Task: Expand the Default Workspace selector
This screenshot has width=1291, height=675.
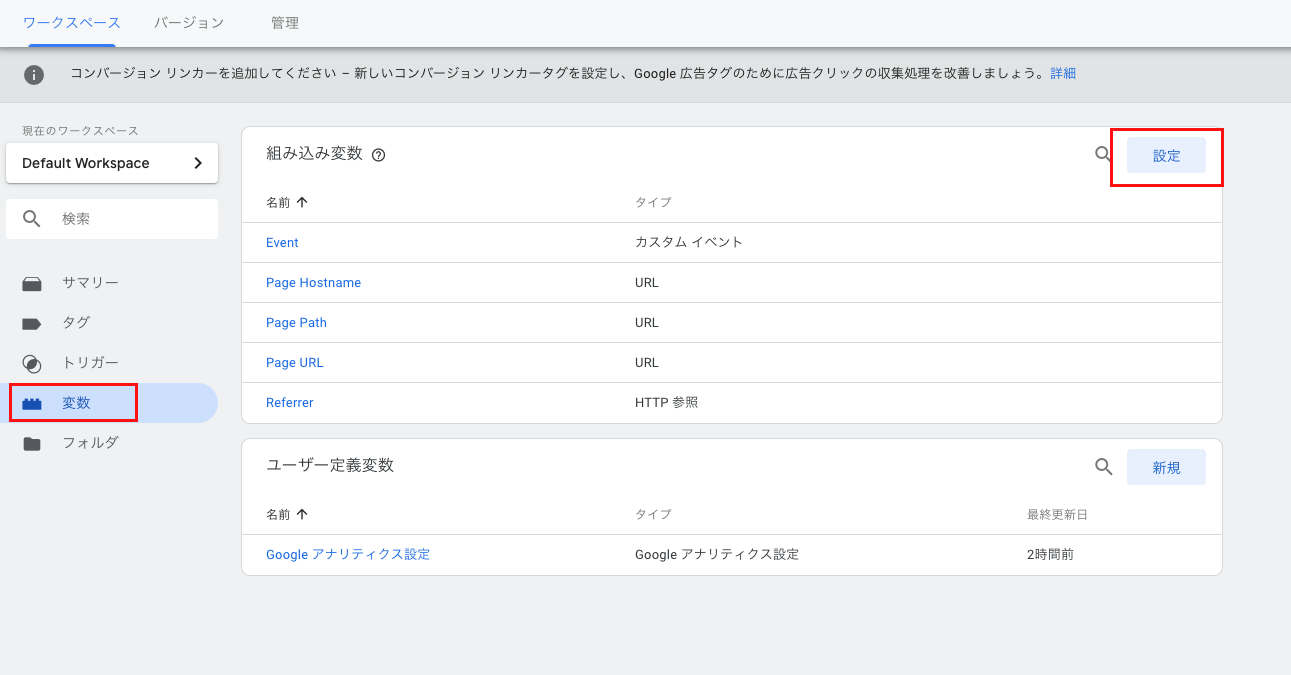Action: click(x=112, y=163)
